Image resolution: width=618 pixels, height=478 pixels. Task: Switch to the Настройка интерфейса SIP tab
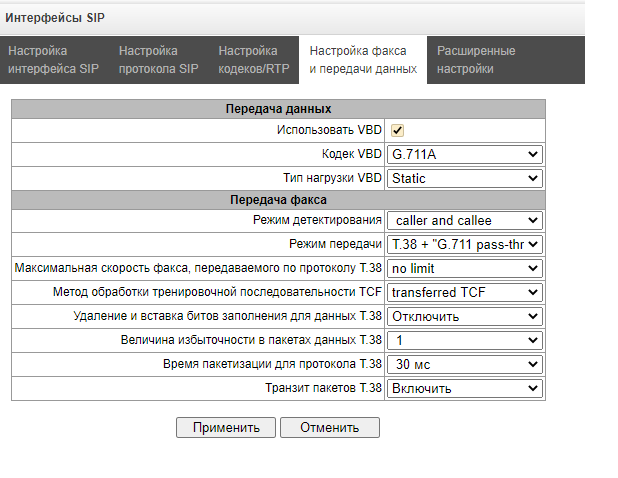(x=53, y=60)
